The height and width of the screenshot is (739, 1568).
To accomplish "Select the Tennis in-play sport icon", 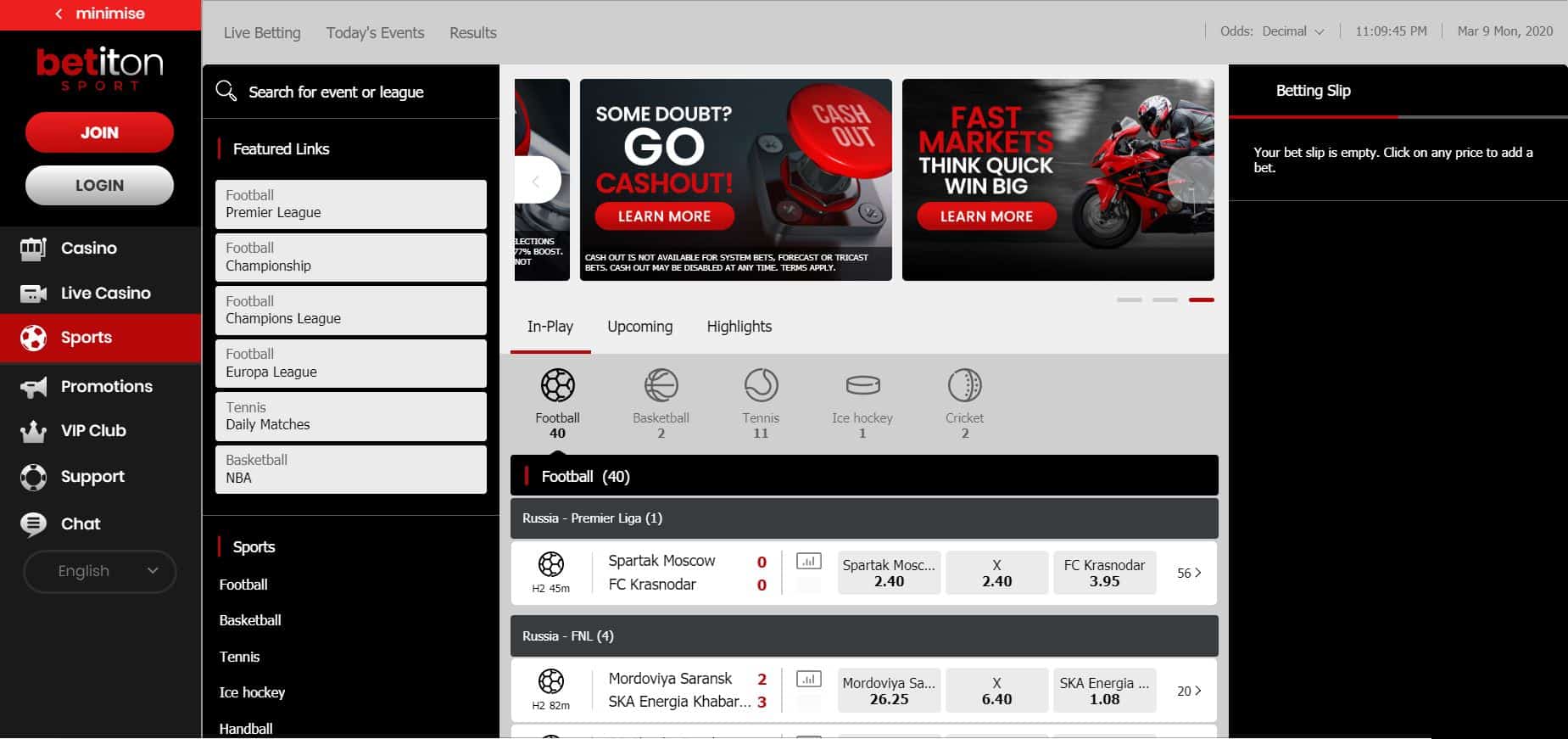I will 761,385.
